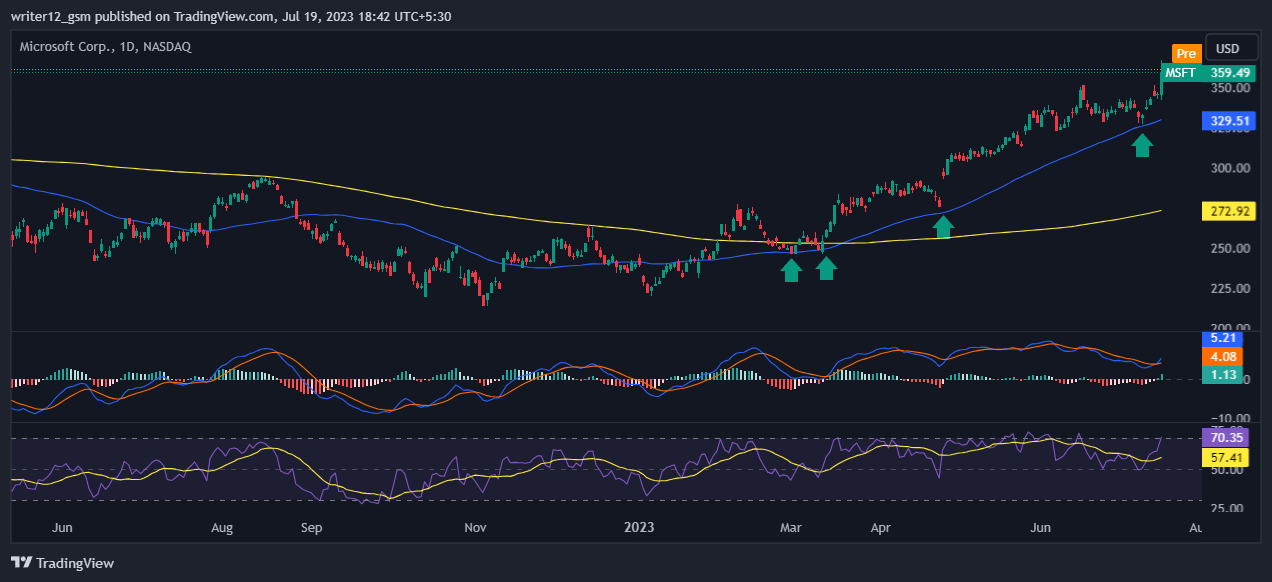The height and width of the screenshot is (582, 1272).
Task: Click the Aug time axis label
Action: (x=222, y=526)
